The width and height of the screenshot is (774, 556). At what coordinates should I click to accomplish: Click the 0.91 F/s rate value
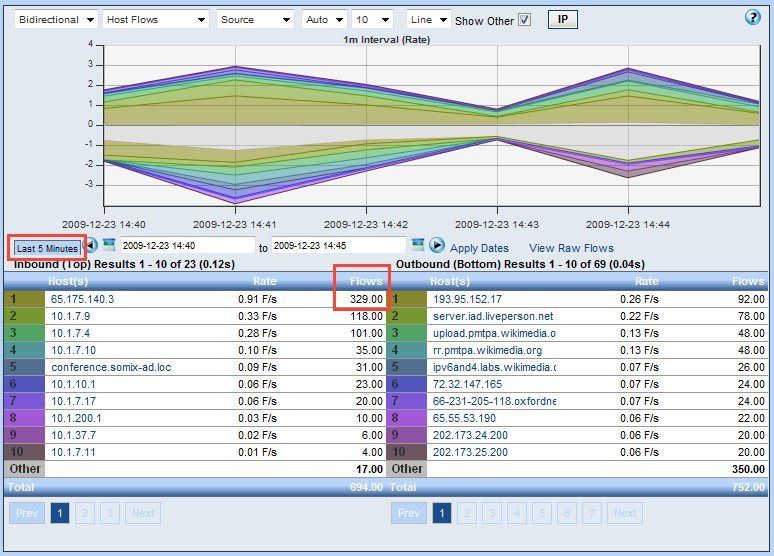[x=257, y=299]
